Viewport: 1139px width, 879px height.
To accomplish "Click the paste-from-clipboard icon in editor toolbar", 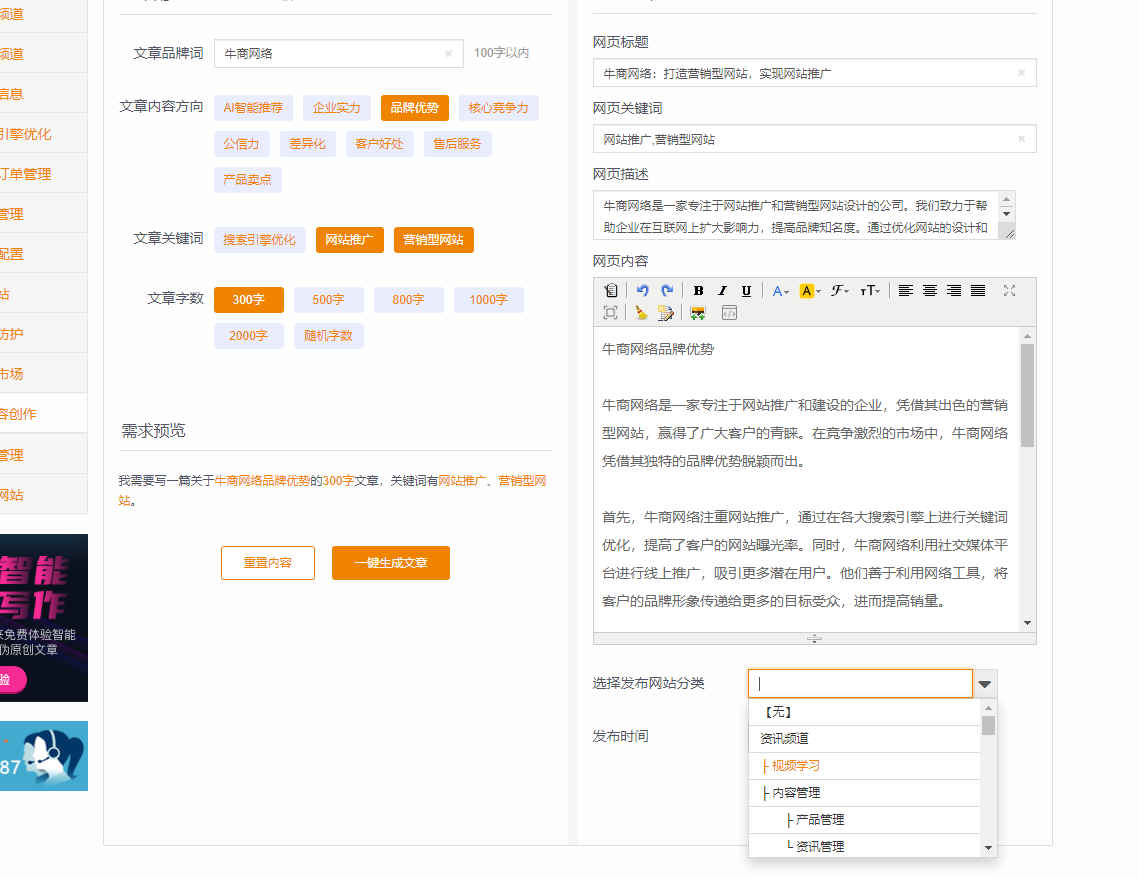I will [x=611, y=291].
